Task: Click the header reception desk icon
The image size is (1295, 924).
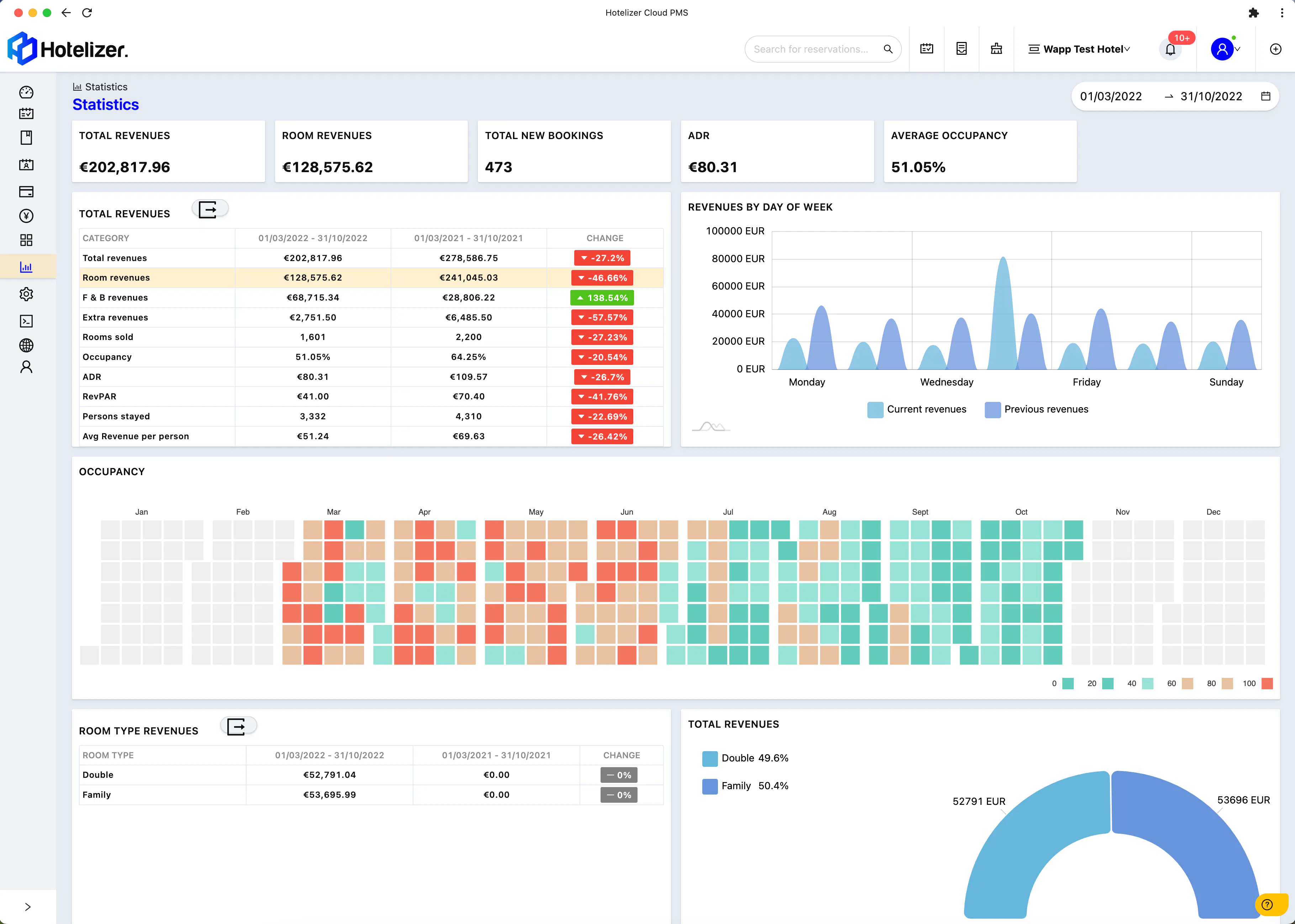Action: tap(996, 49)
